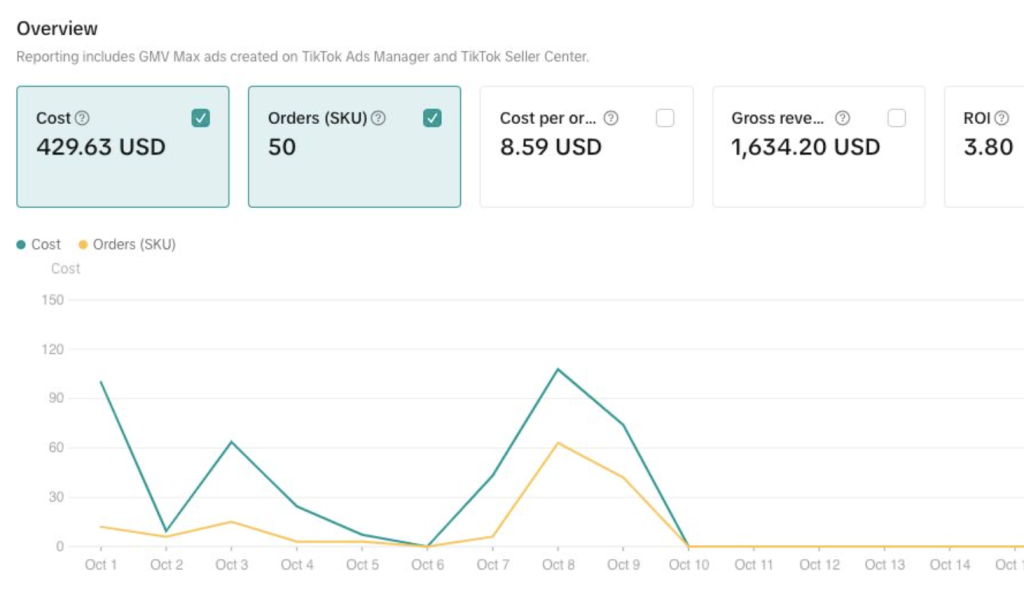Click the Cost per order help icon
The image size is (1024, 594).
coord(611,118)
